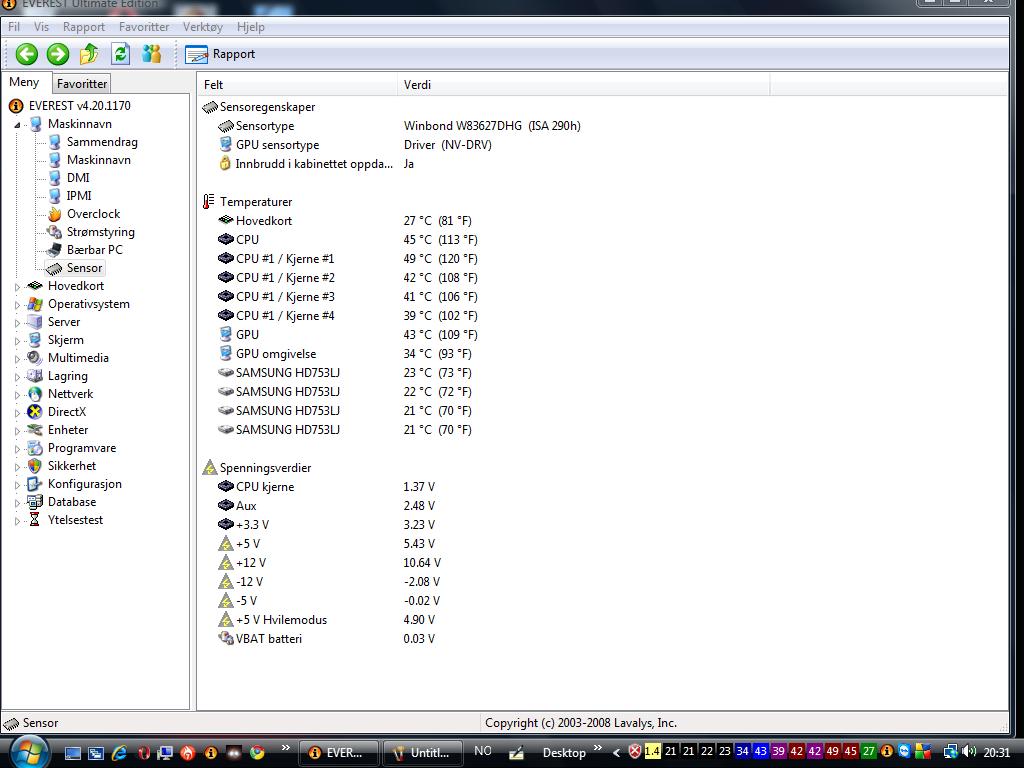This screenshot has width=1024, height=768.
Task: Click the Enheter devices icon
Action: [x=34, y=430]
